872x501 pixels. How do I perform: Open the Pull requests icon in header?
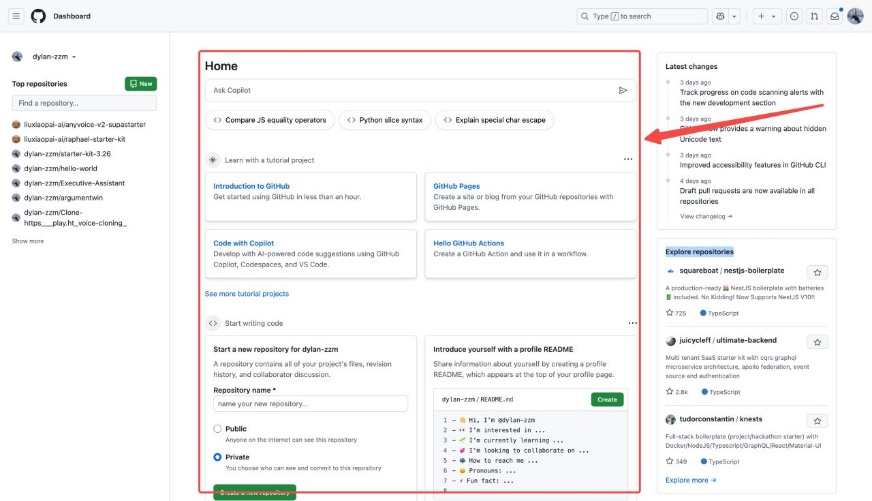pos(814,16)
